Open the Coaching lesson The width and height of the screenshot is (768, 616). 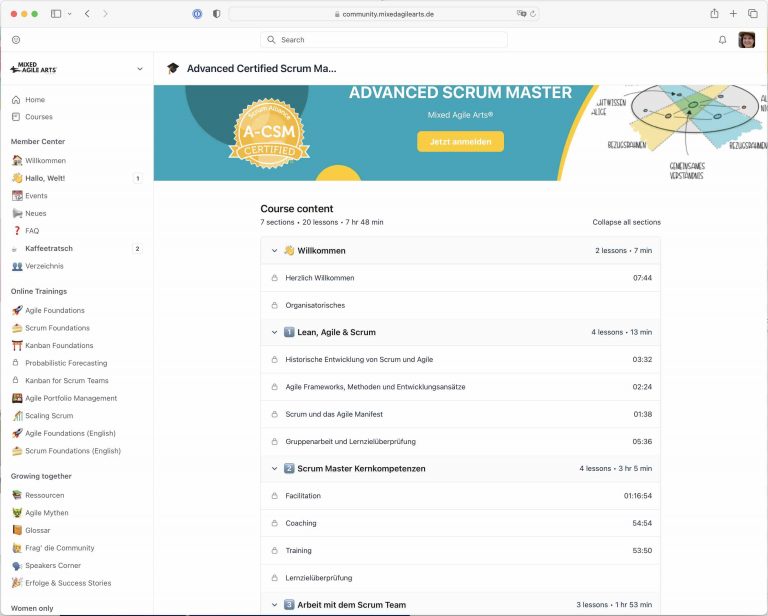click(x=460, y=523)
